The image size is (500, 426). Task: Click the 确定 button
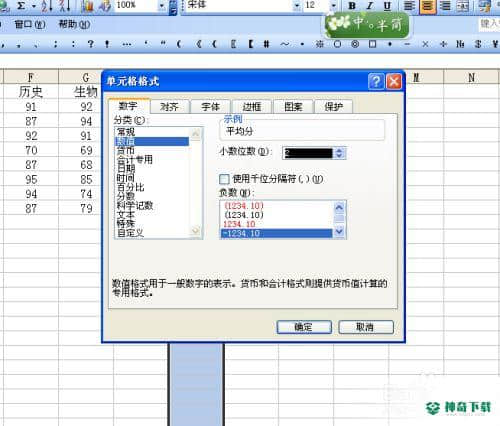[304, 327]
